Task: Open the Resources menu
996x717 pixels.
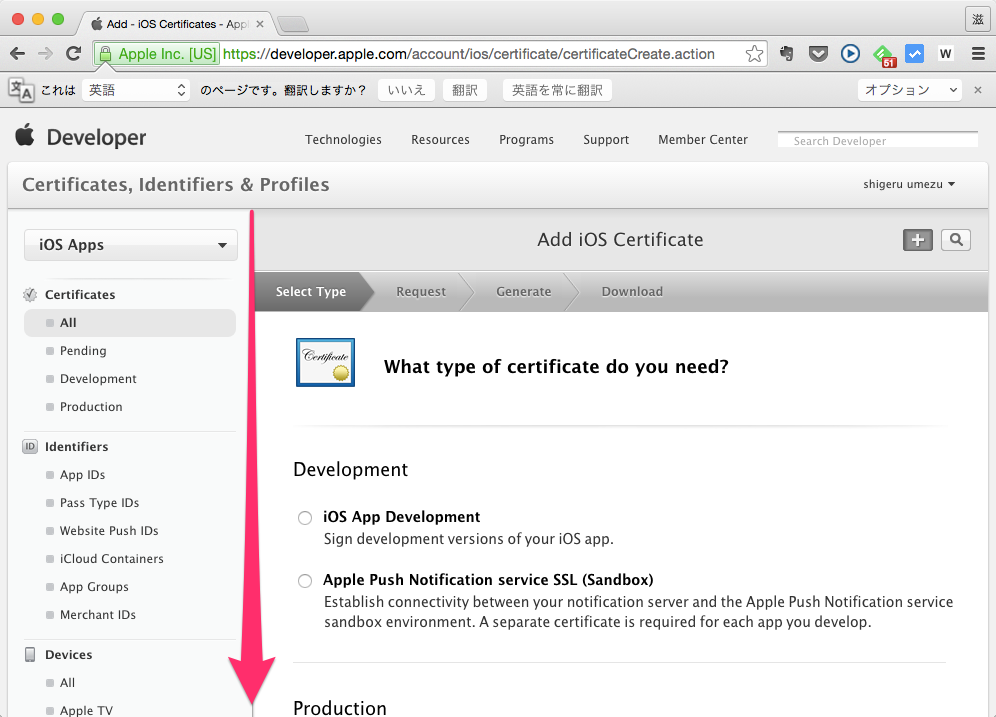Action: click(x=440, y=140)
